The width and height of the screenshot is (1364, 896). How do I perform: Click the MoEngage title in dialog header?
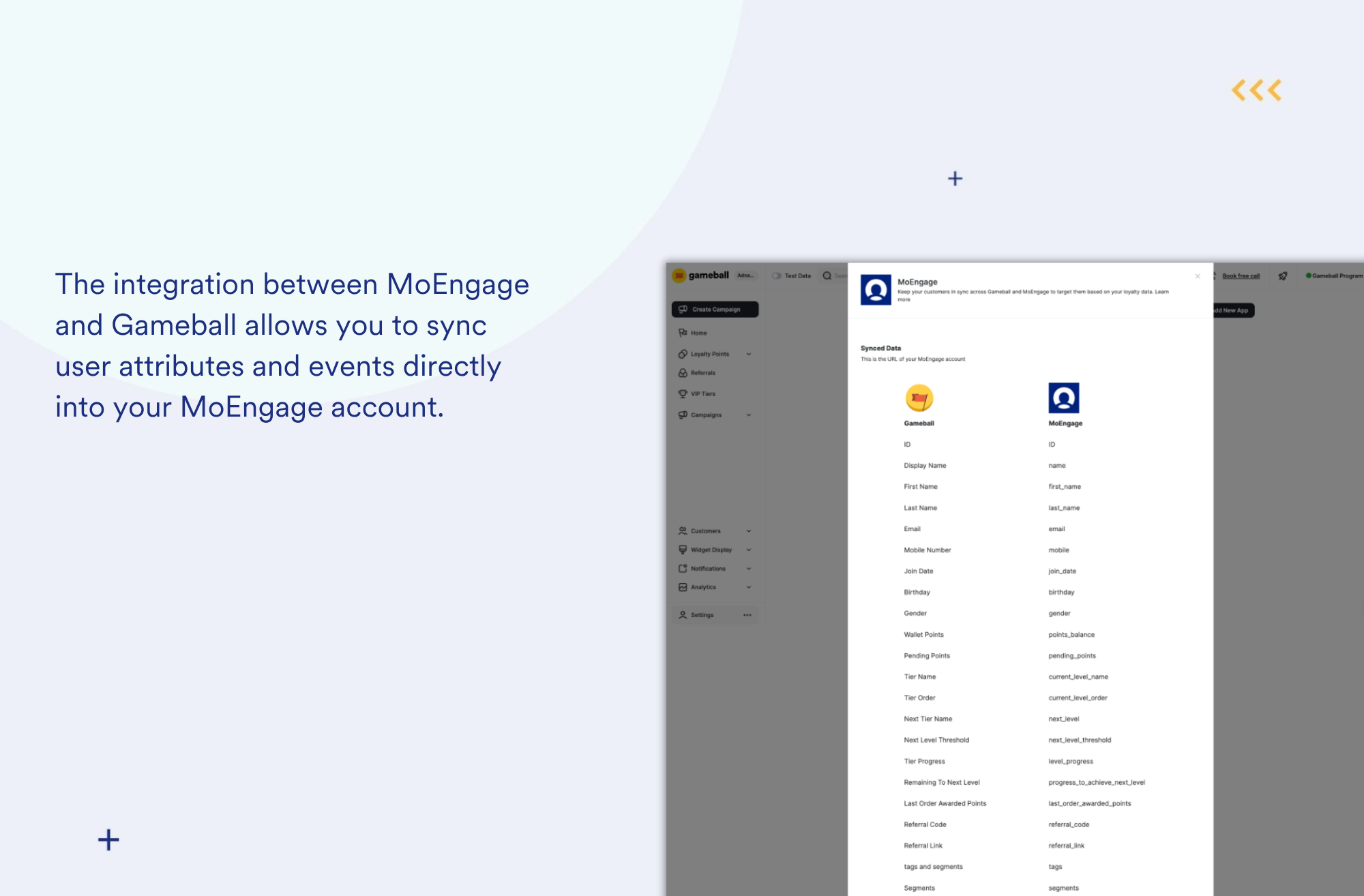(917, 282)
